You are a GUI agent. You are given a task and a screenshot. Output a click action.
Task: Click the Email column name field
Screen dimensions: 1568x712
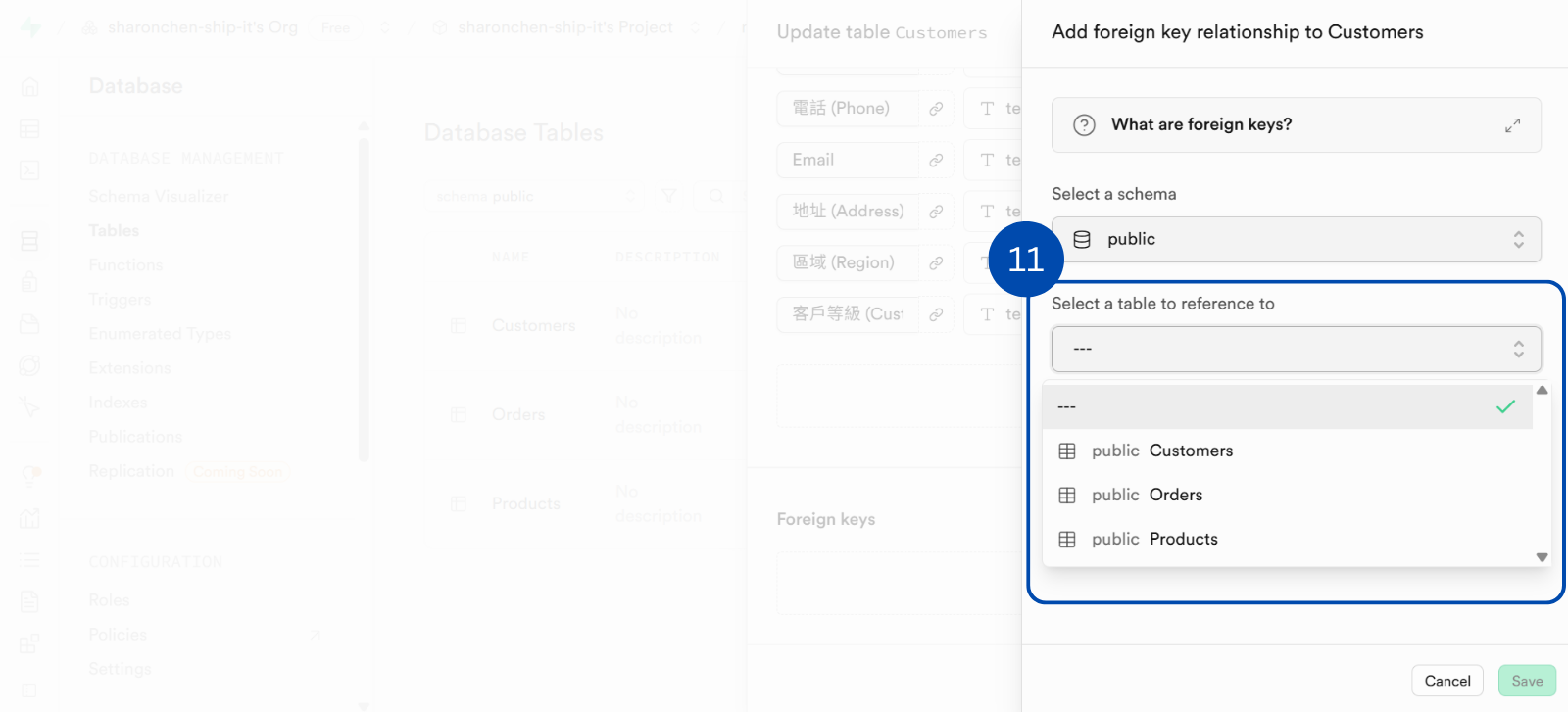pos(848,160)
